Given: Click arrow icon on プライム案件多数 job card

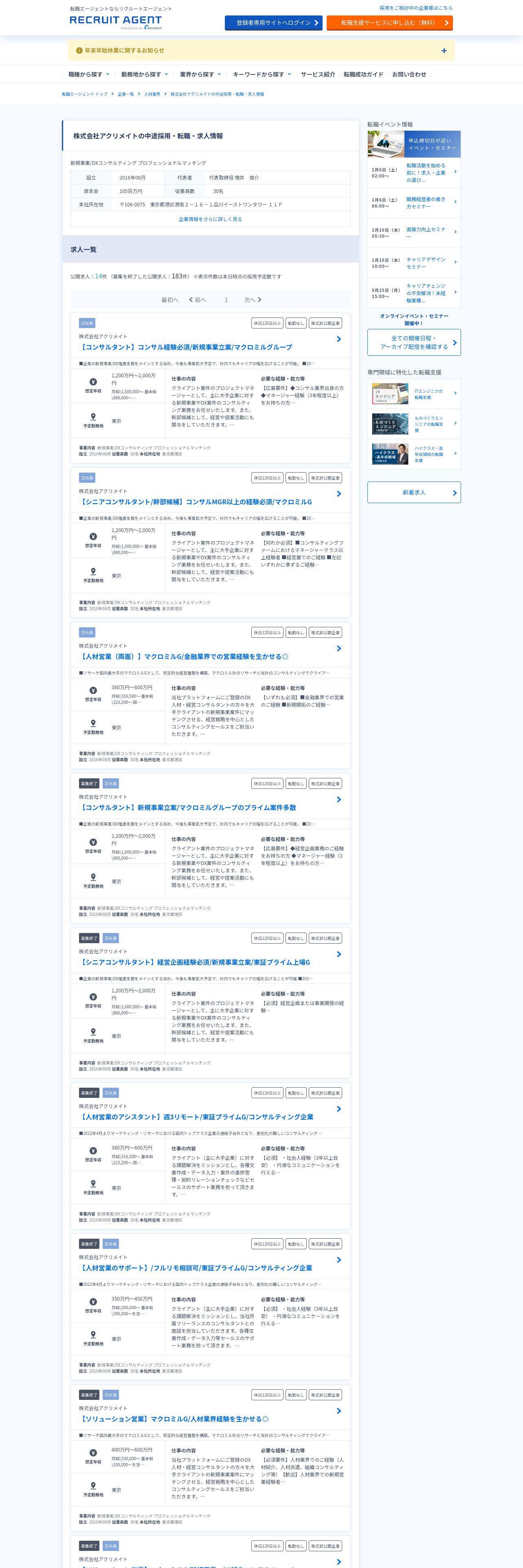Looking at the screenshot, I should click(x=339, y=799).
